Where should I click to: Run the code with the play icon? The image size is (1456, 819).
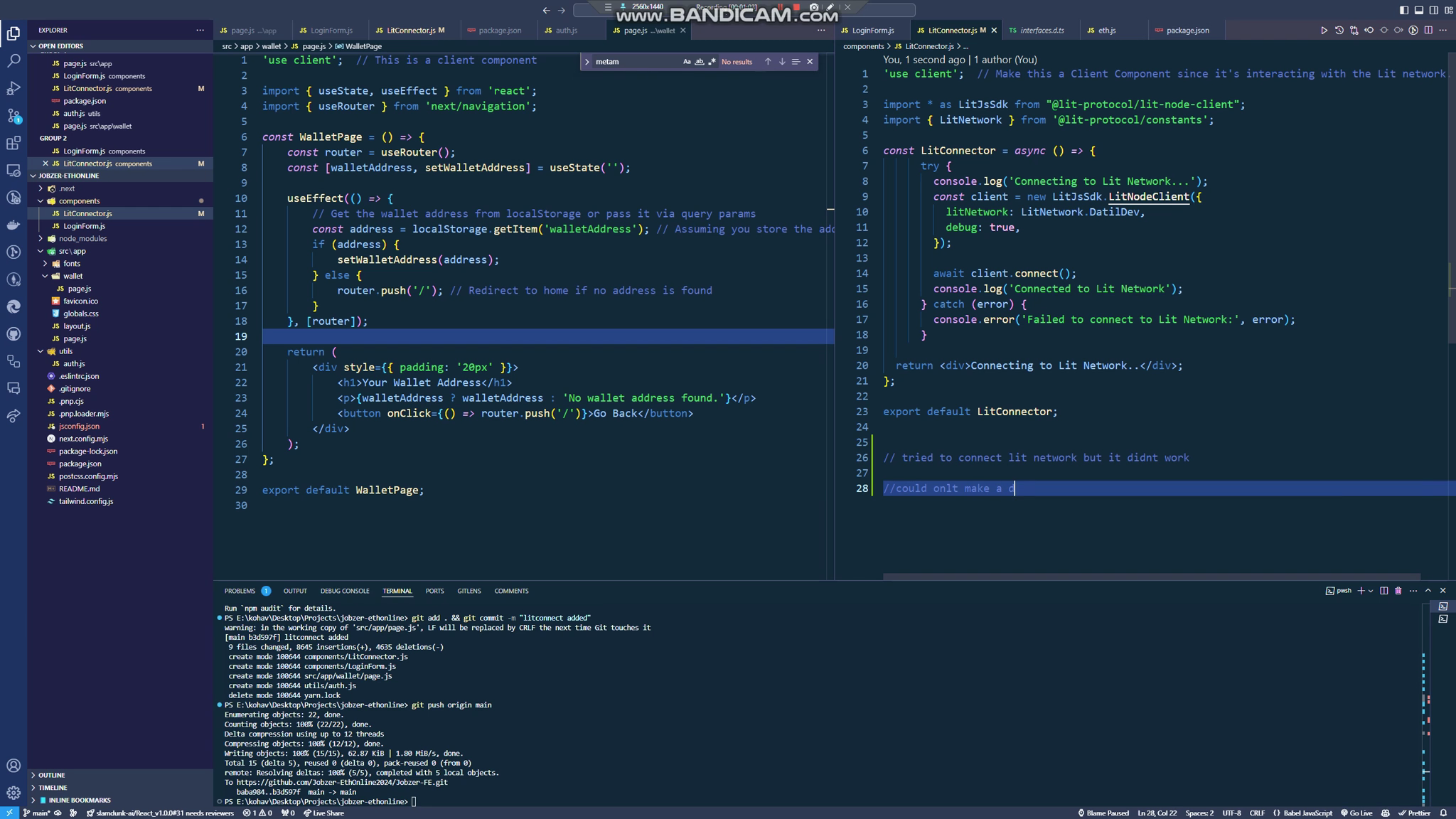1324,31
